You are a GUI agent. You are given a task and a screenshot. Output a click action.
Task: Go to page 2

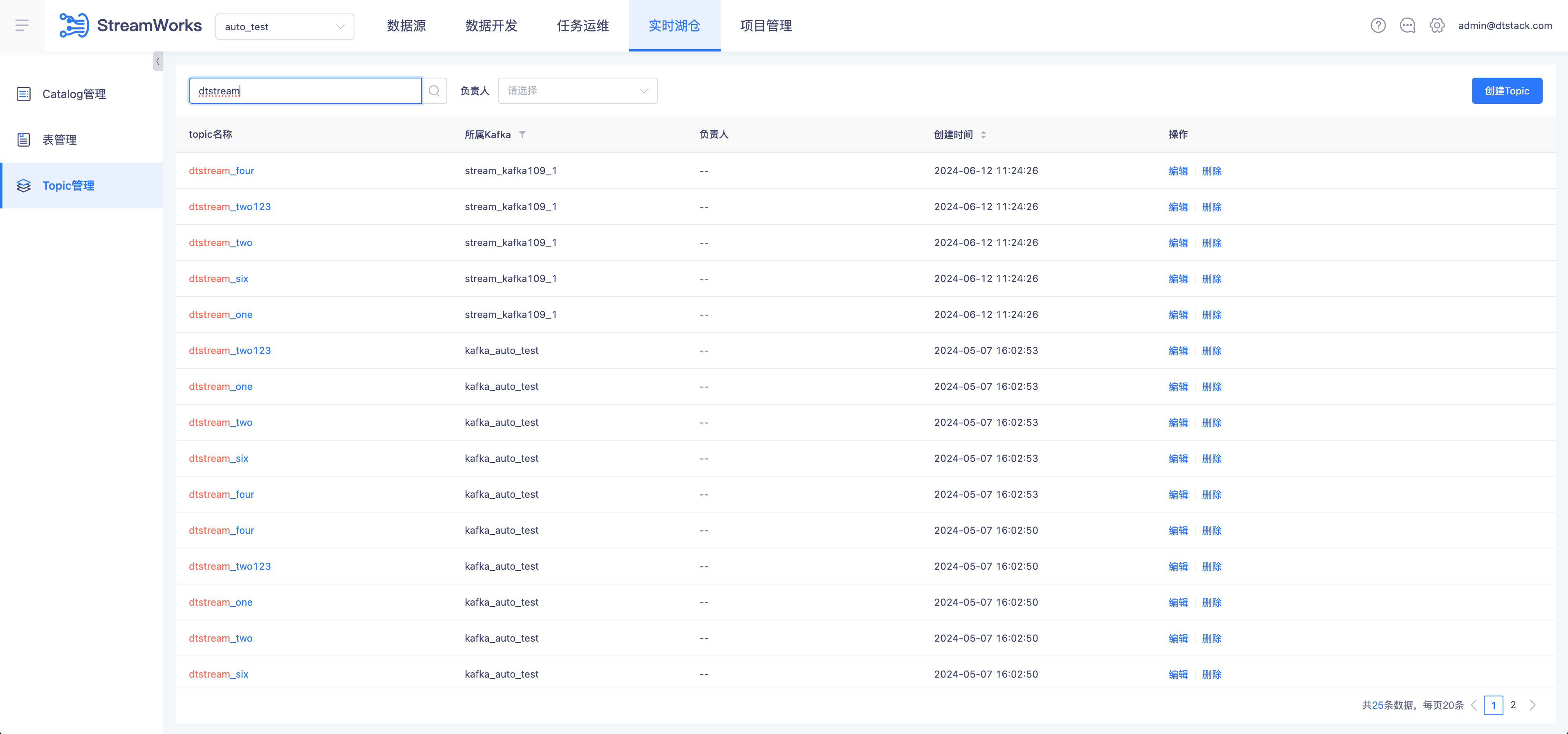[1513, 705]
